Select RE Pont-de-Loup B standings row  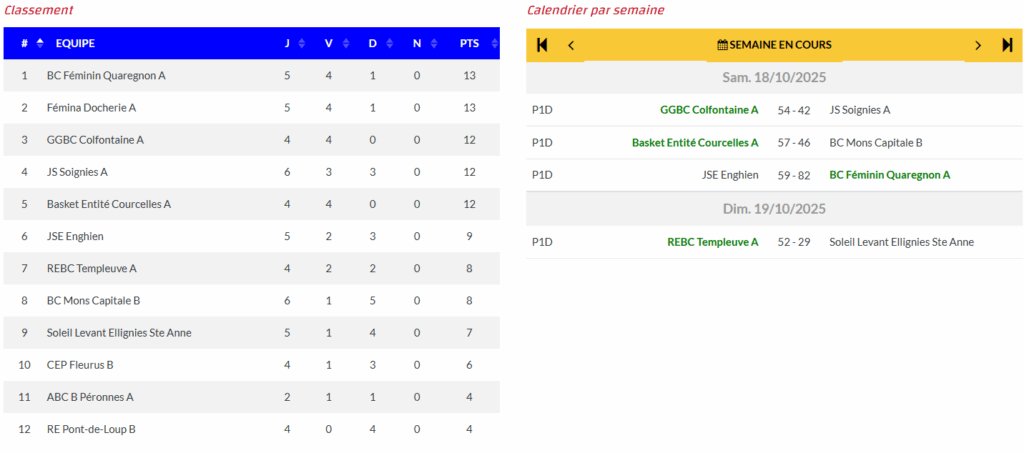point(91,429)
